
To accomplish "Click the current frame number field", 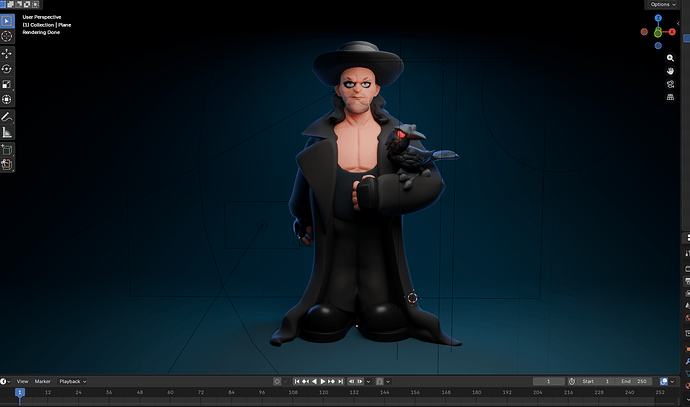I will tap(548, 381).
